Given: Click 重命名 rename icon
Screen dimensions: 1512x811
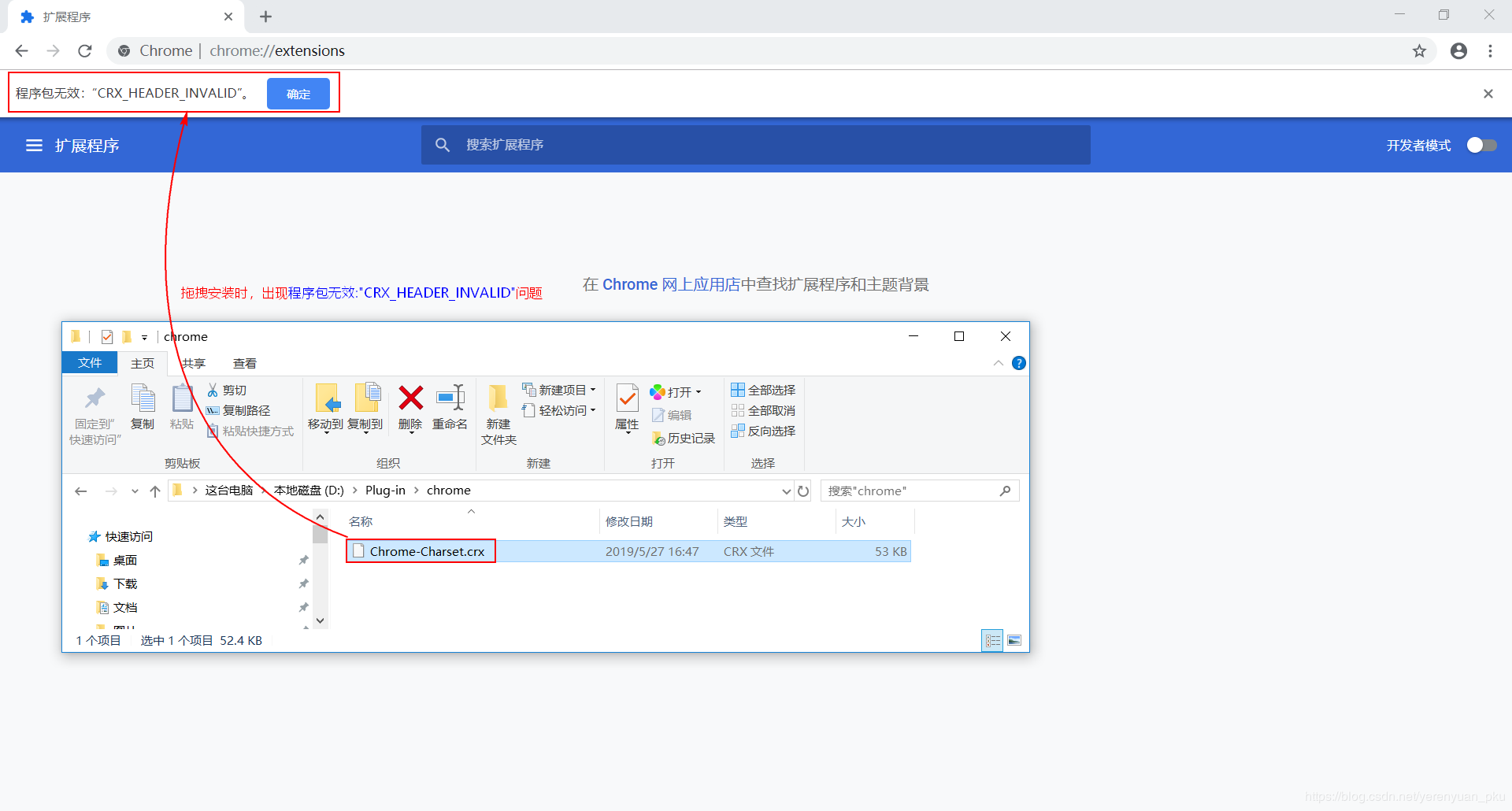Looking at the screenshot, I should pos(450,398).
